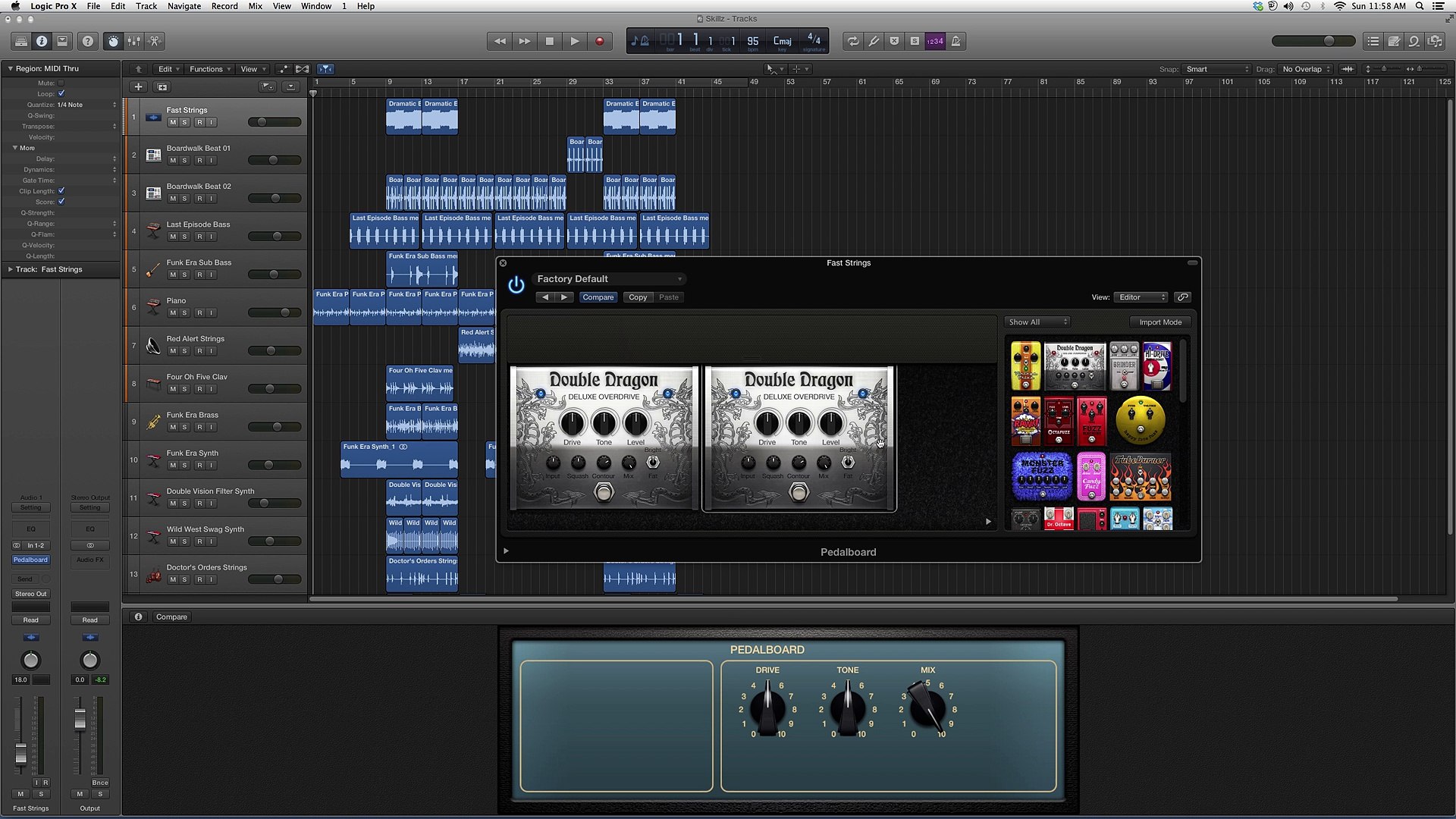Expand the Track: Fast Strings disclosure triangle
Viewport: 1456px width, 819px height.
coord(10,269)
